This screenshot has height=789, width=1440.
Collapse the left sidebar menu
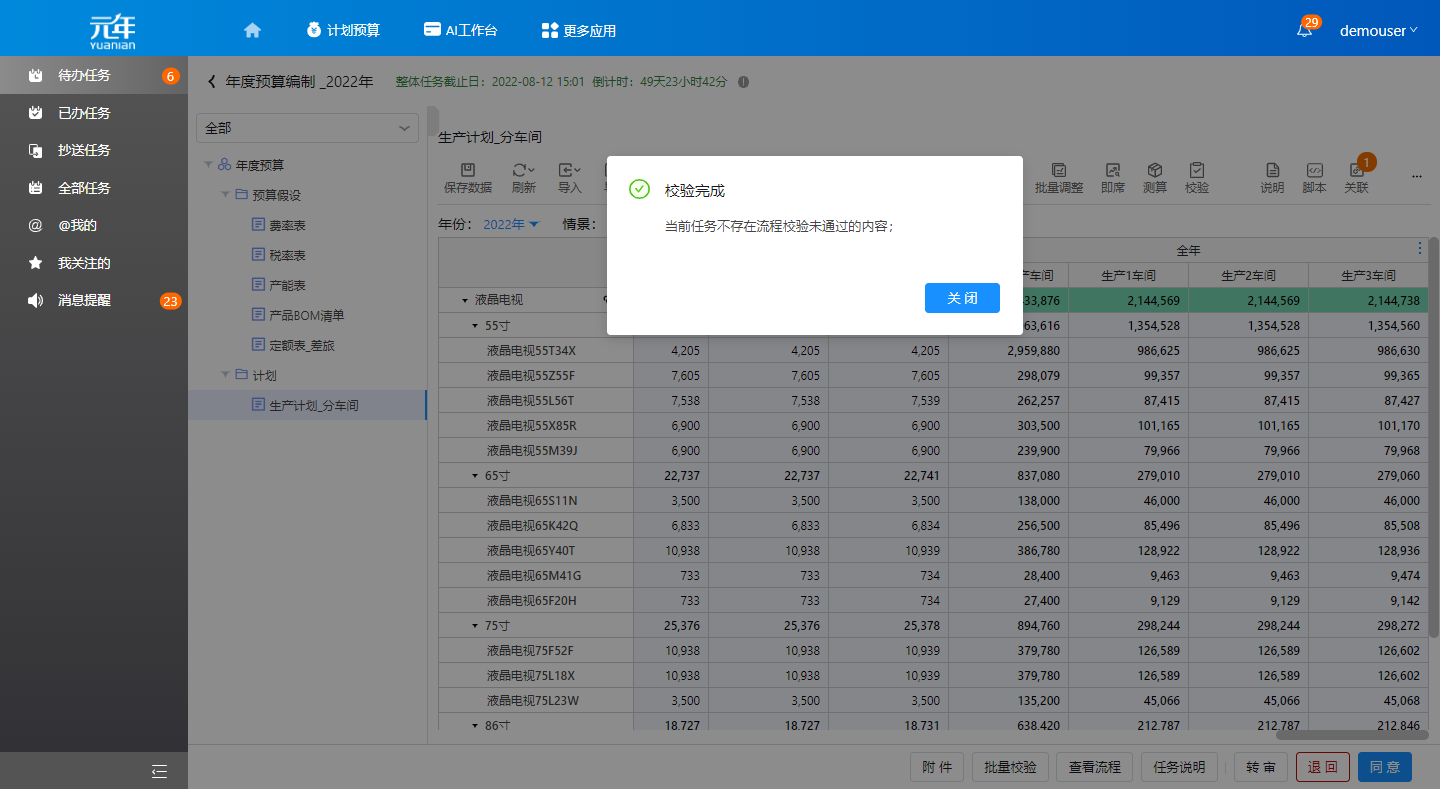(159, 770)
